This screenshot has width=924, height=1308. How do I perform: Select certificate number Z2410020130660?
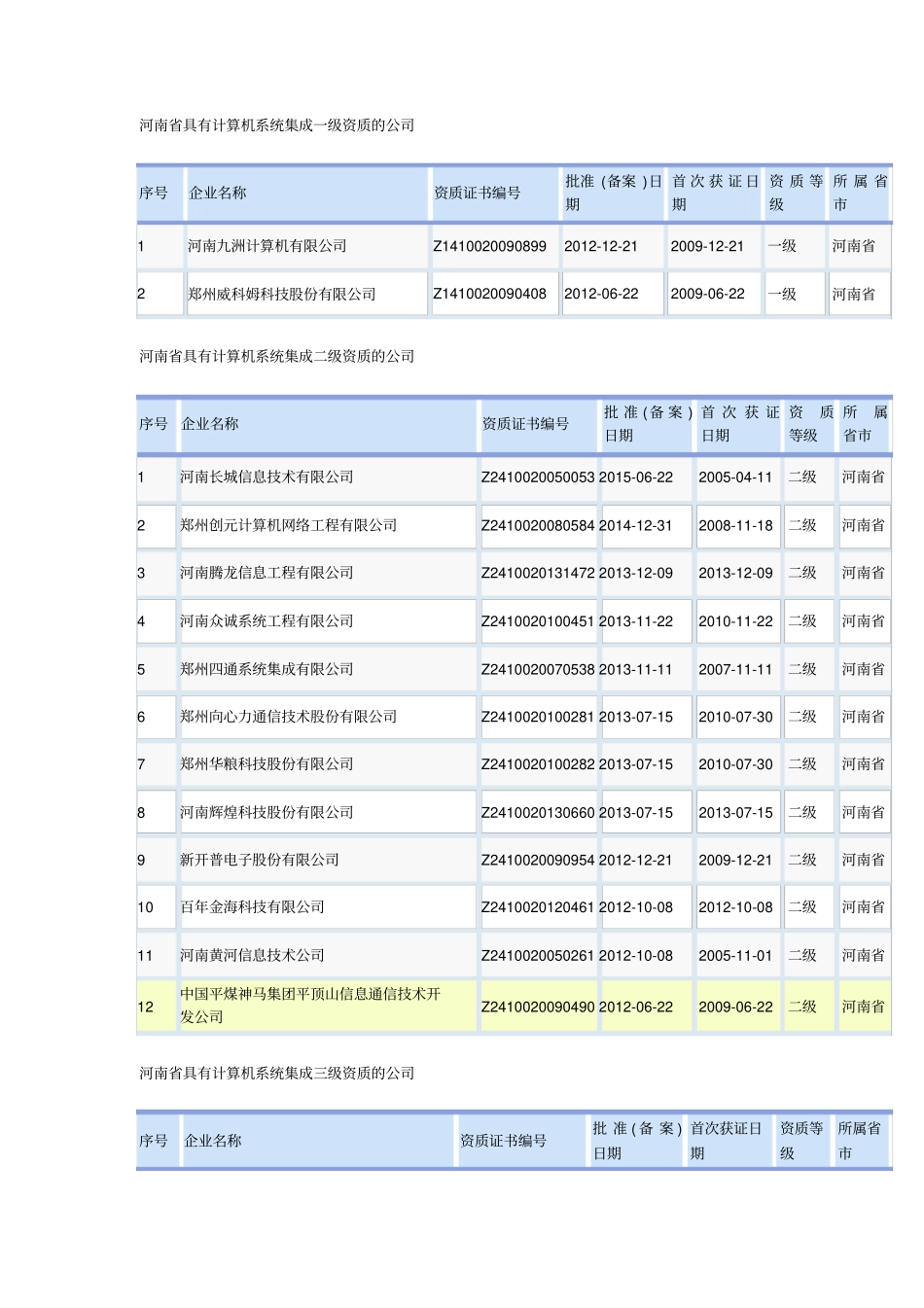click(538, 812)
